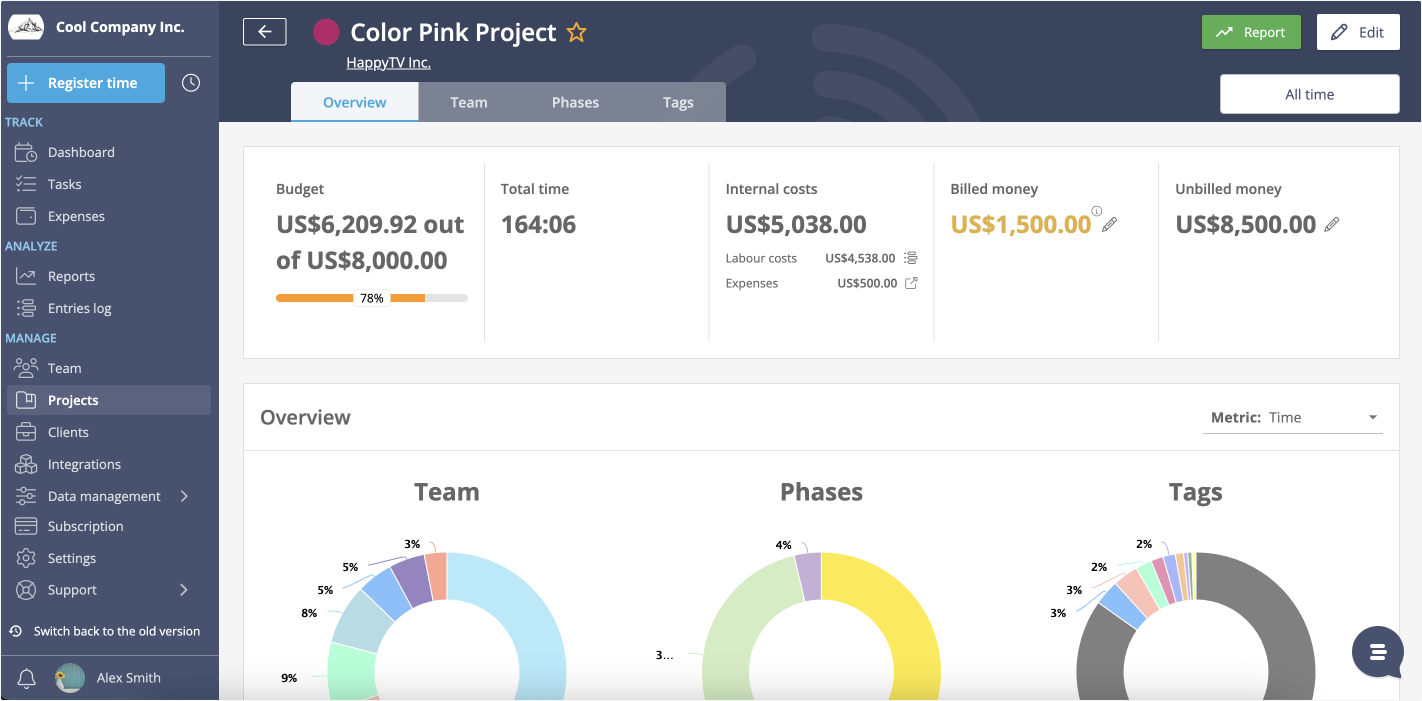
Task: Open expenses external link icon
Action: [x=909, y=283]
